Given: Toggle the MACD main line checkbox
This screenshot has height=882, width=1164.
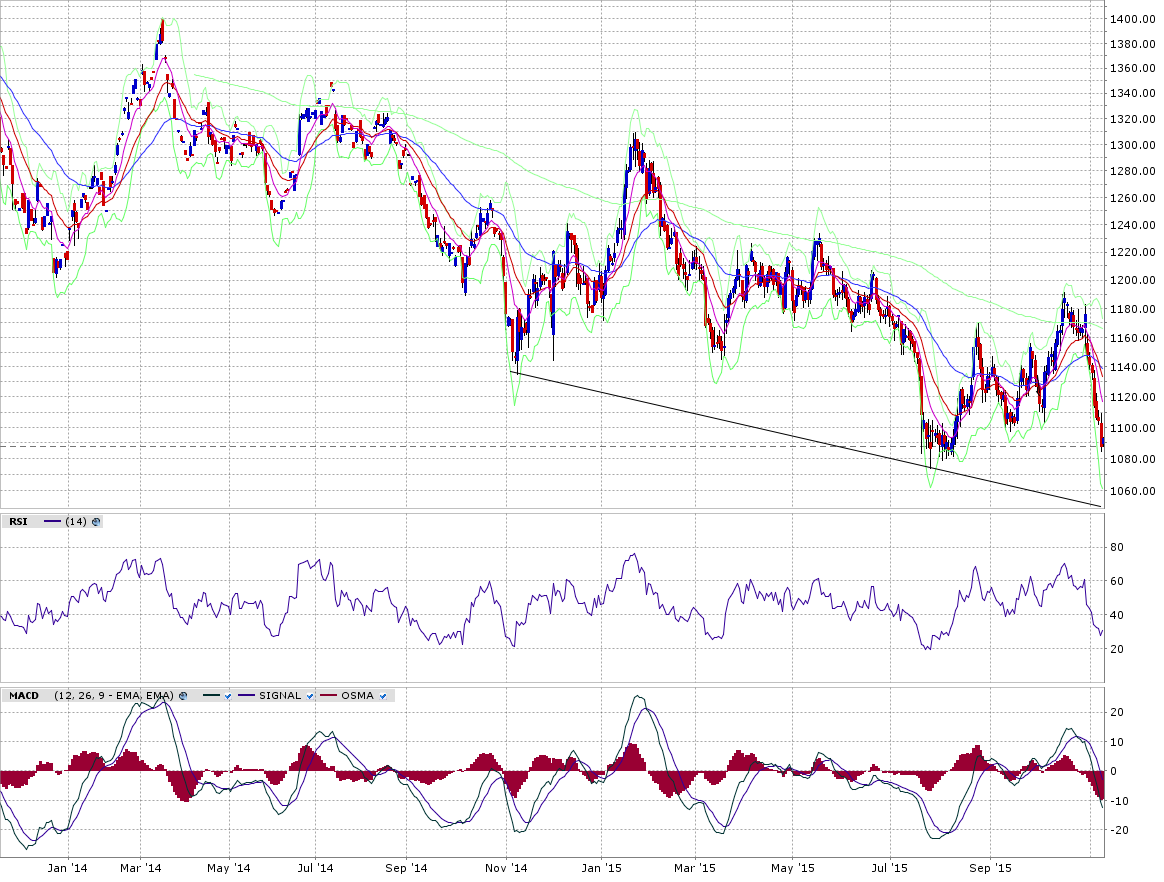Looking at the screenshot, I should pyautogui.click(x=229, y=696).
